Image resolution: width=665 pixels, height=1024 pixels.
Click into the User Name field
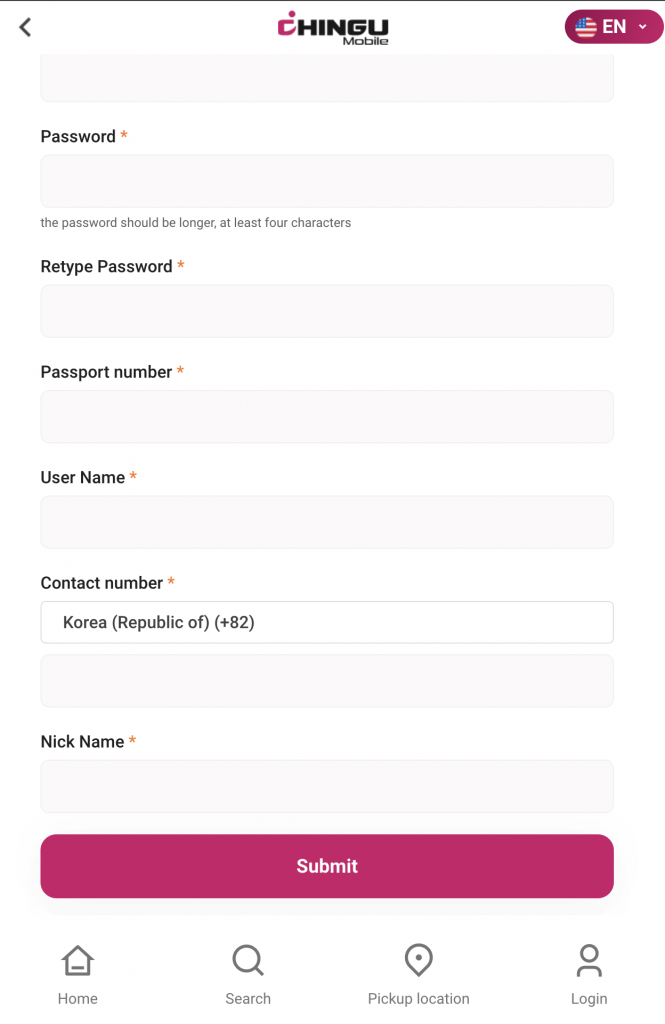click(x=327, y=522)
